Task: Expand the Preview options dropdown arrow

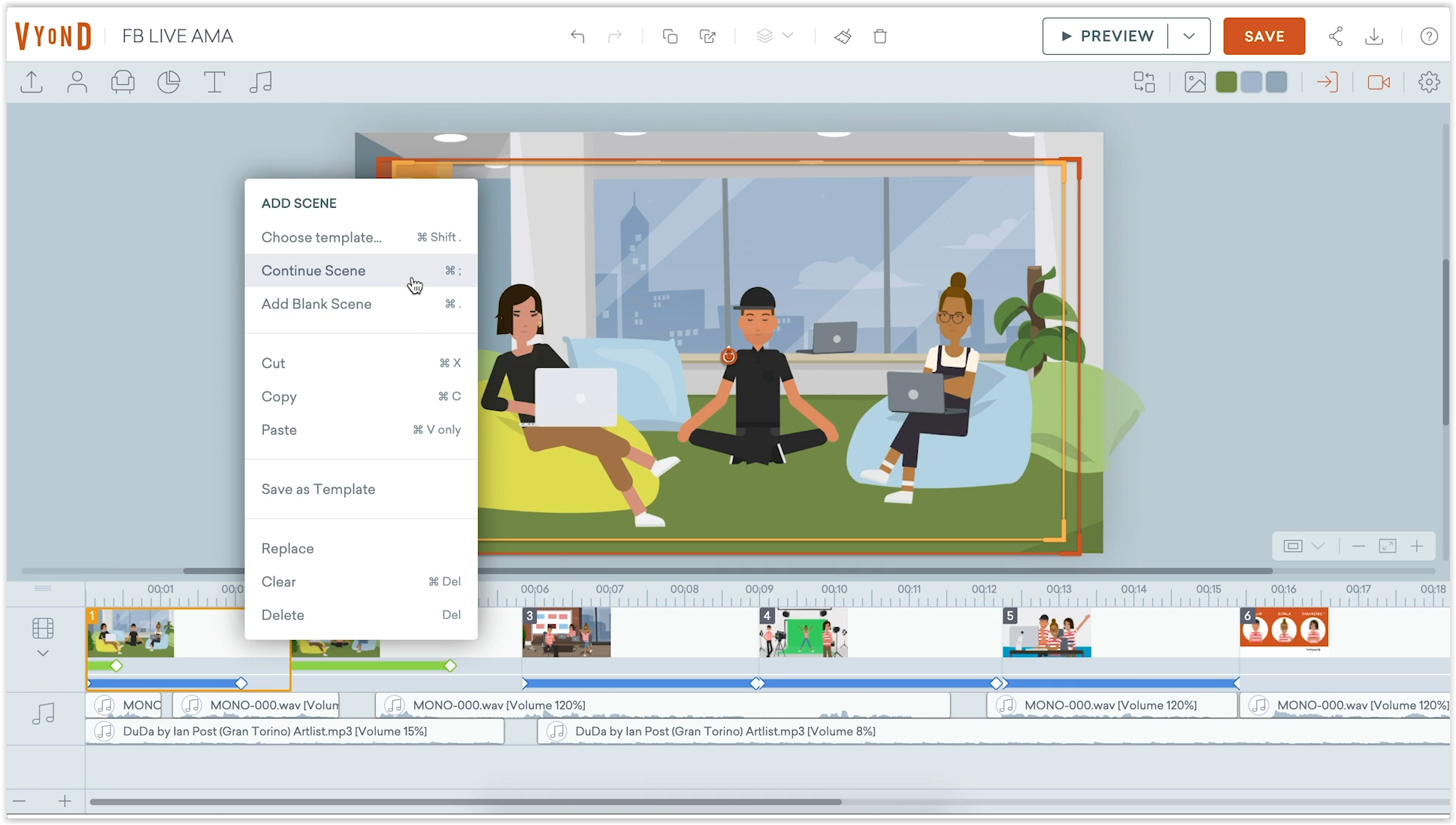Action: point(1188,36)
